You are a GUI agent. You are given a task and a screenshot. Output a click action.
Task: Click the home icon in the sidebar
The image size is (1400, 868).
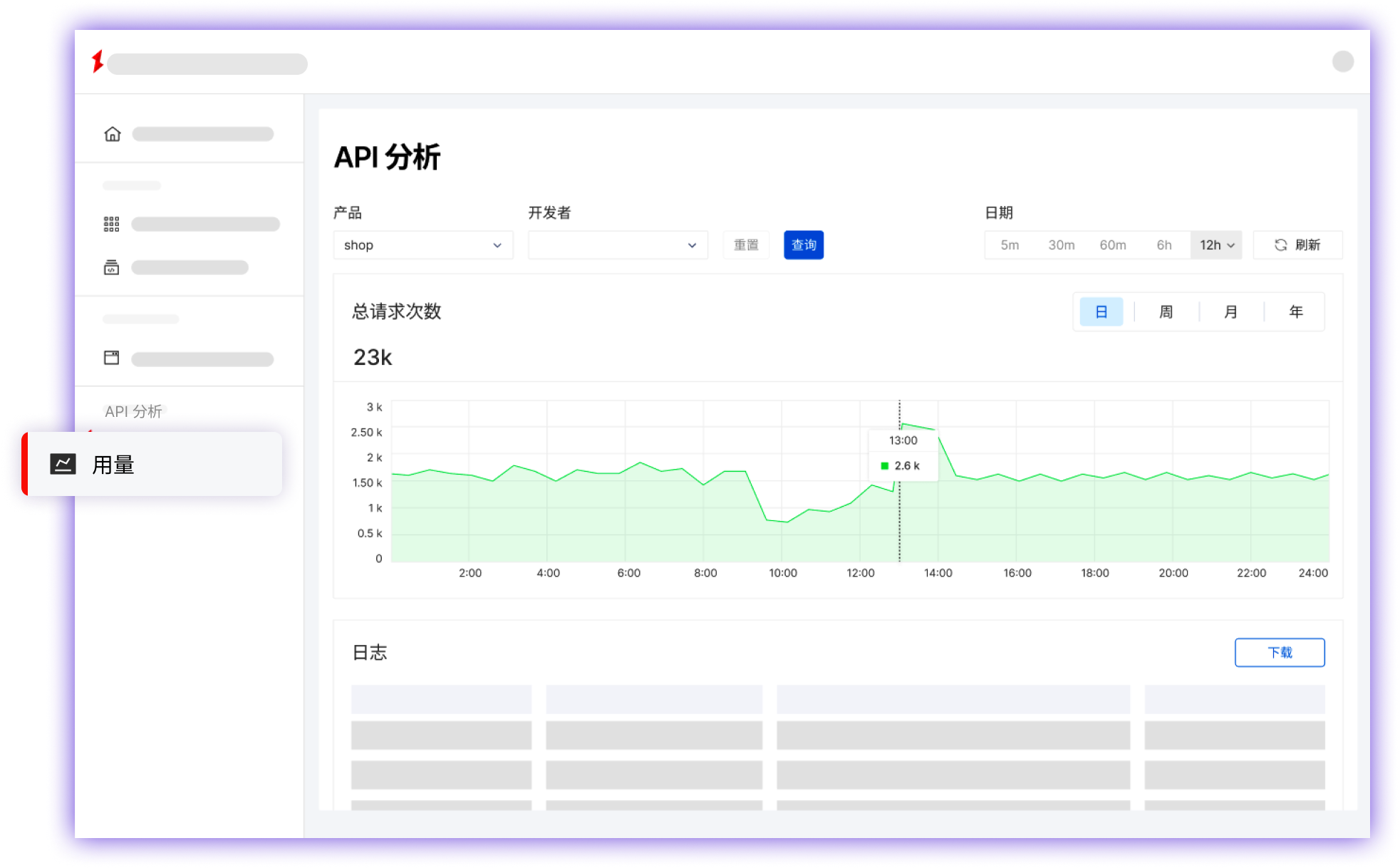112,133
